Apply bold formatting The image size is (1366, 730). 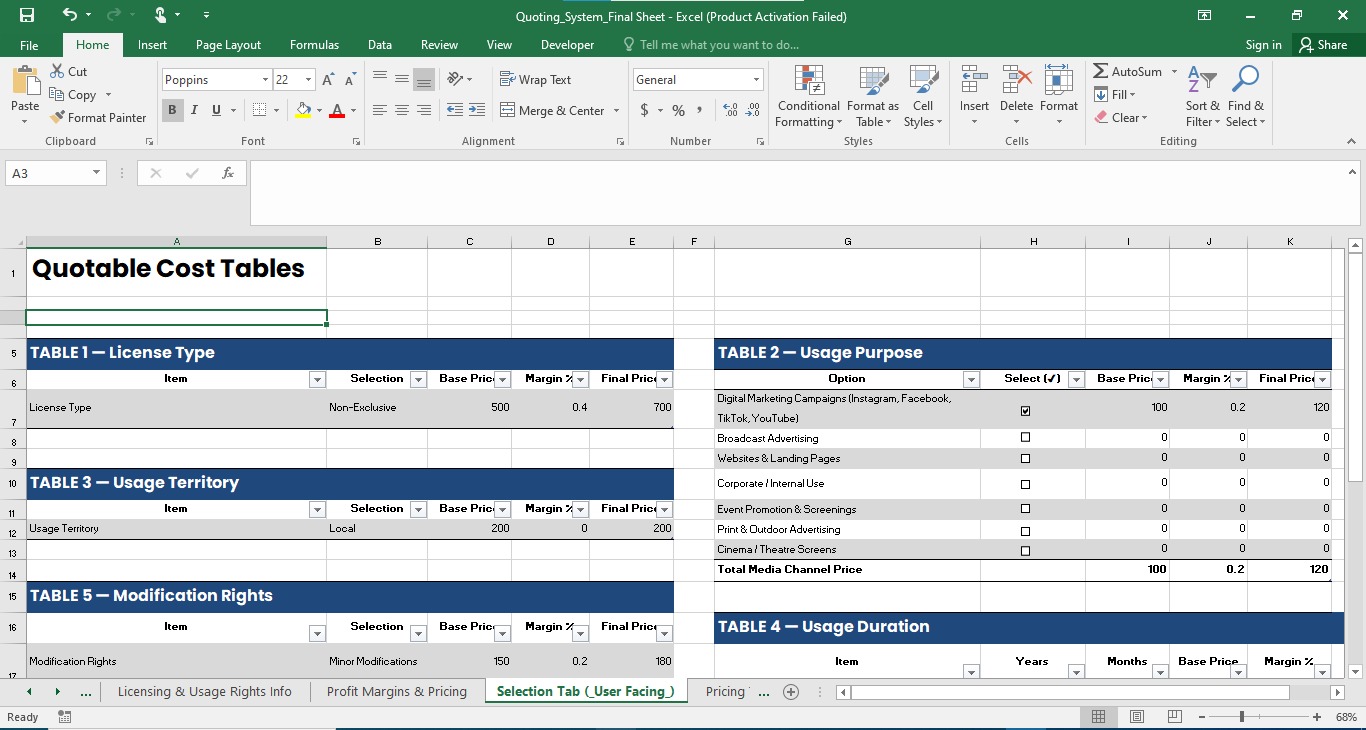click(172, 110)
